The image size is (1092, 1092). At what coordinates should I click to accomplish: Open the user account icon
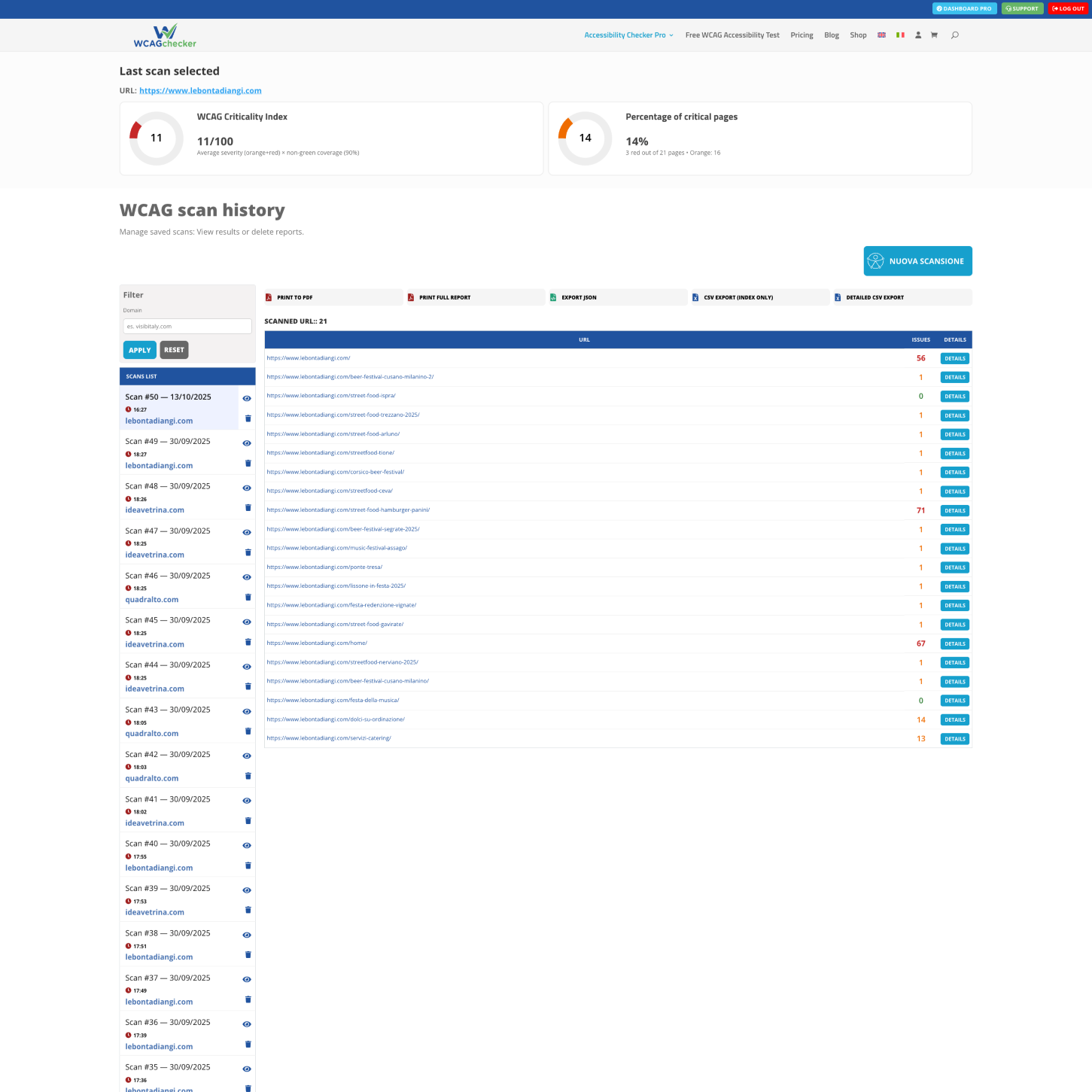[918, 35]
